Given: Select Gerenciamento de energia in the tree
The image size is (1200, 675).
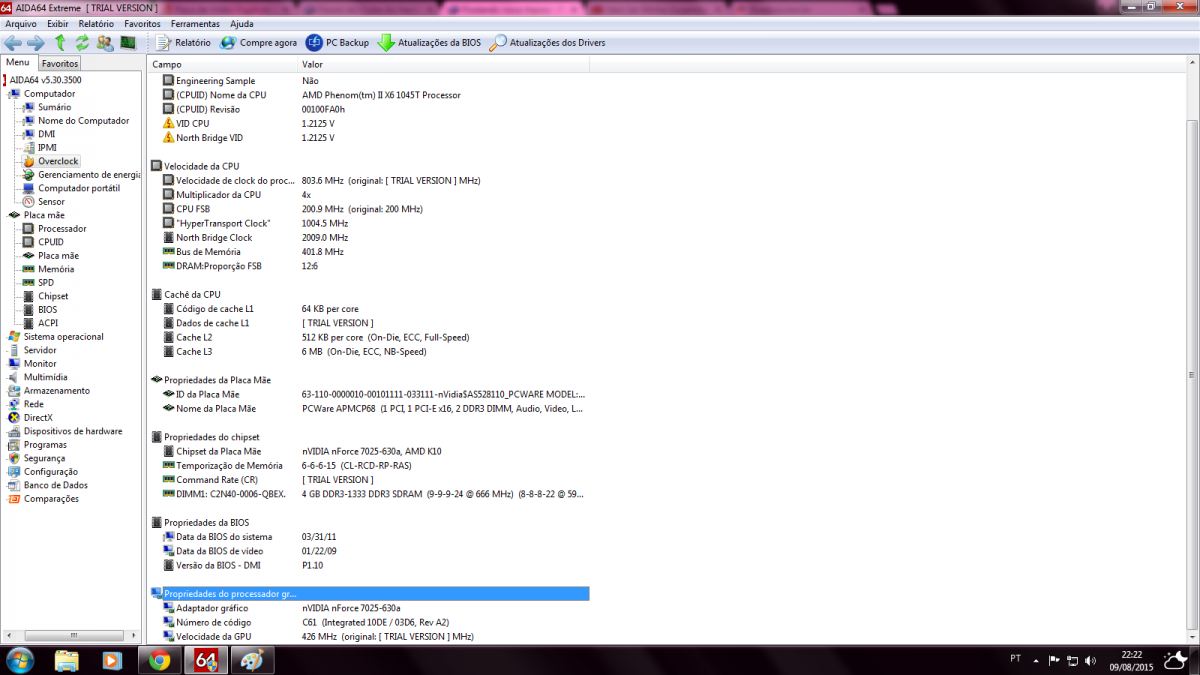Looking at the screenshot, I should point(89,175).
